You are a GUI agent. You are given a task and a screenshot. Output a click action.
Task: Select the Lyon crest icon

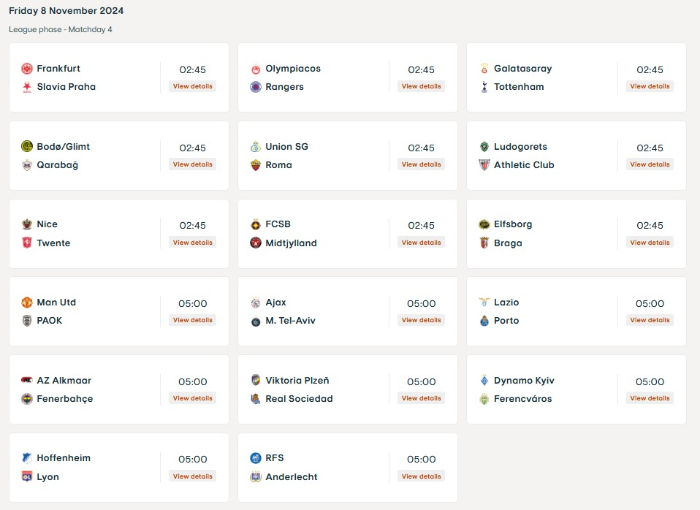(x=27, y=477)
